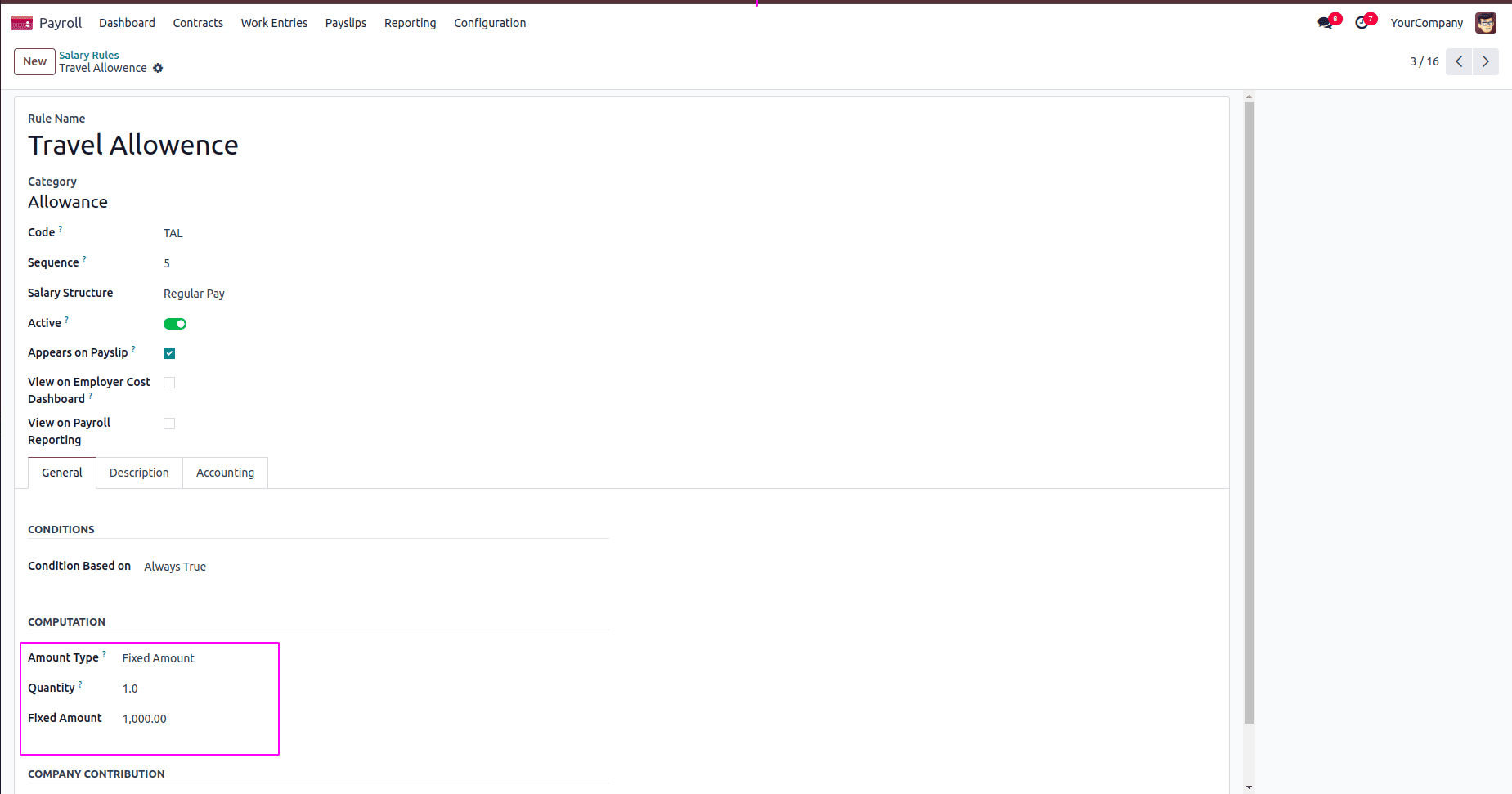Image resolution: width=1512 pixels, height=794 pixels.
Task: Click the COMPANY CONTRIBUTION heading
Action: pyautogui.click(x=96, y=774)
